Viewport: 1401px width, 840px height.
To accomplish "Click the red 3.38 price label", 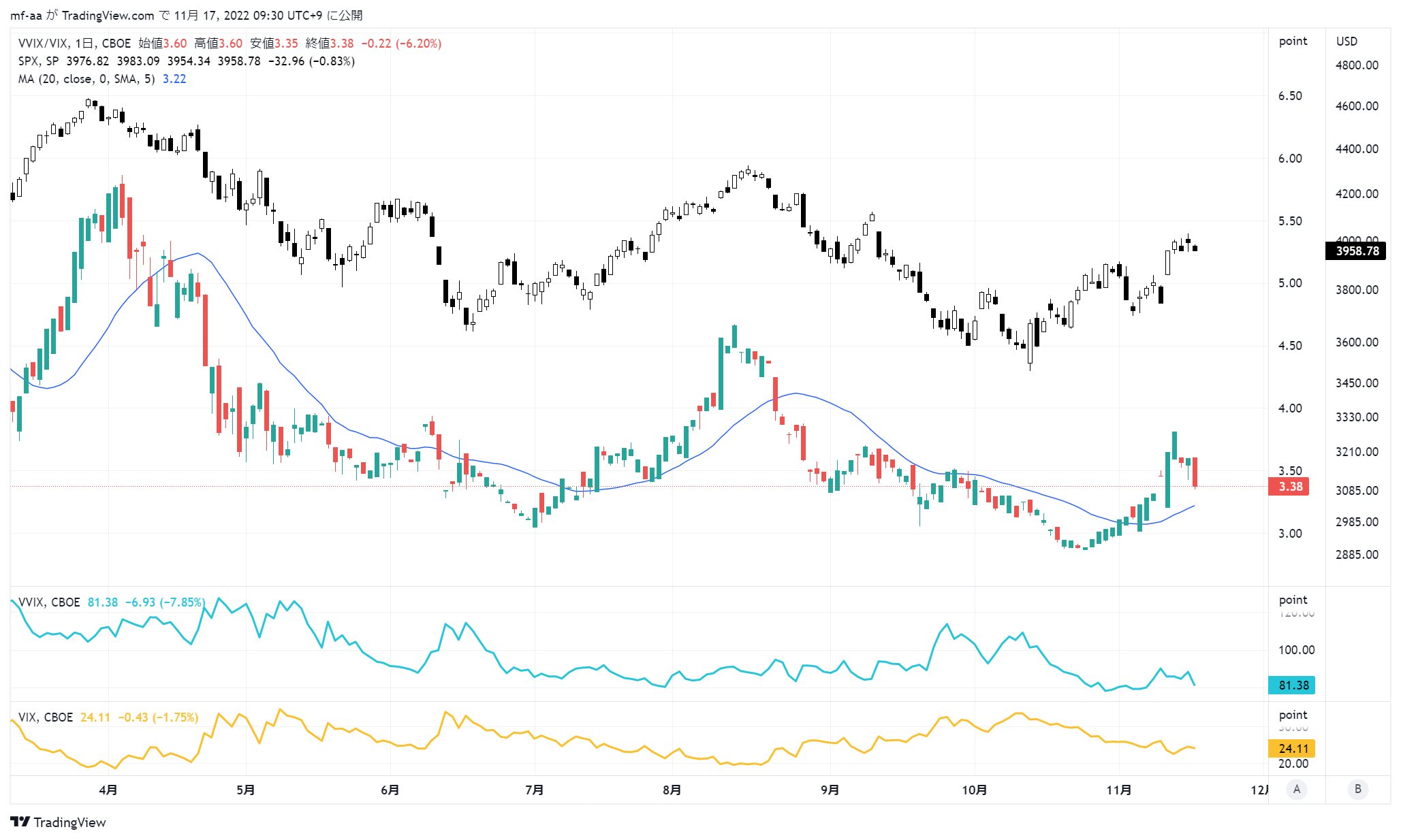I will (1289, 487).
